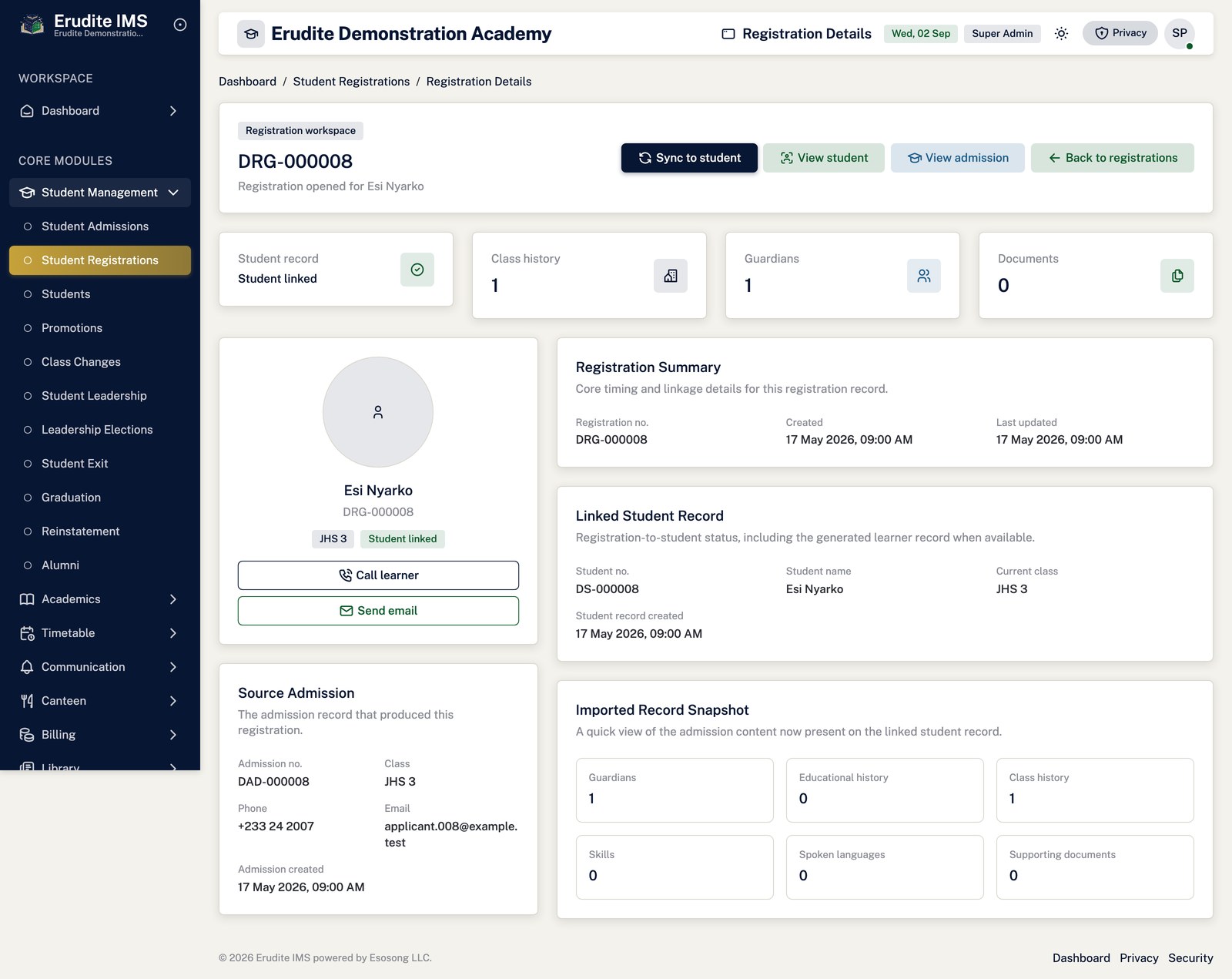Click the Academics book icon
The width and height of the screenshot is (1232, 979).
coord(27,599)
